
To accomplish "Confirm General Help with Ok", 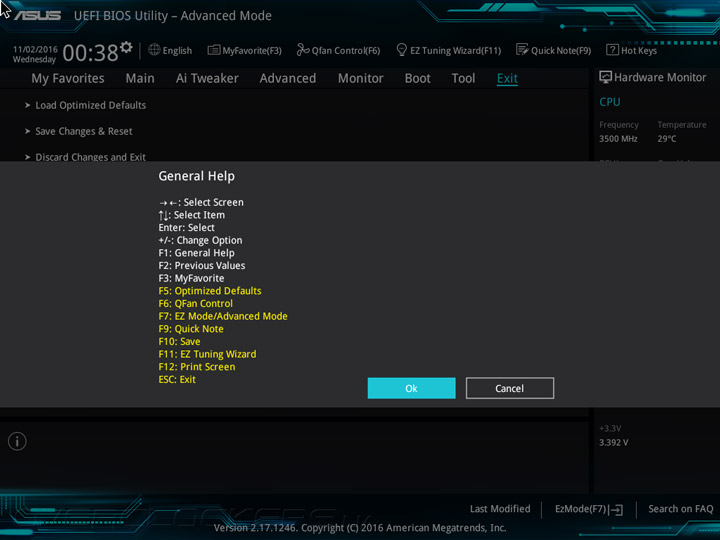I will point(411,388).
